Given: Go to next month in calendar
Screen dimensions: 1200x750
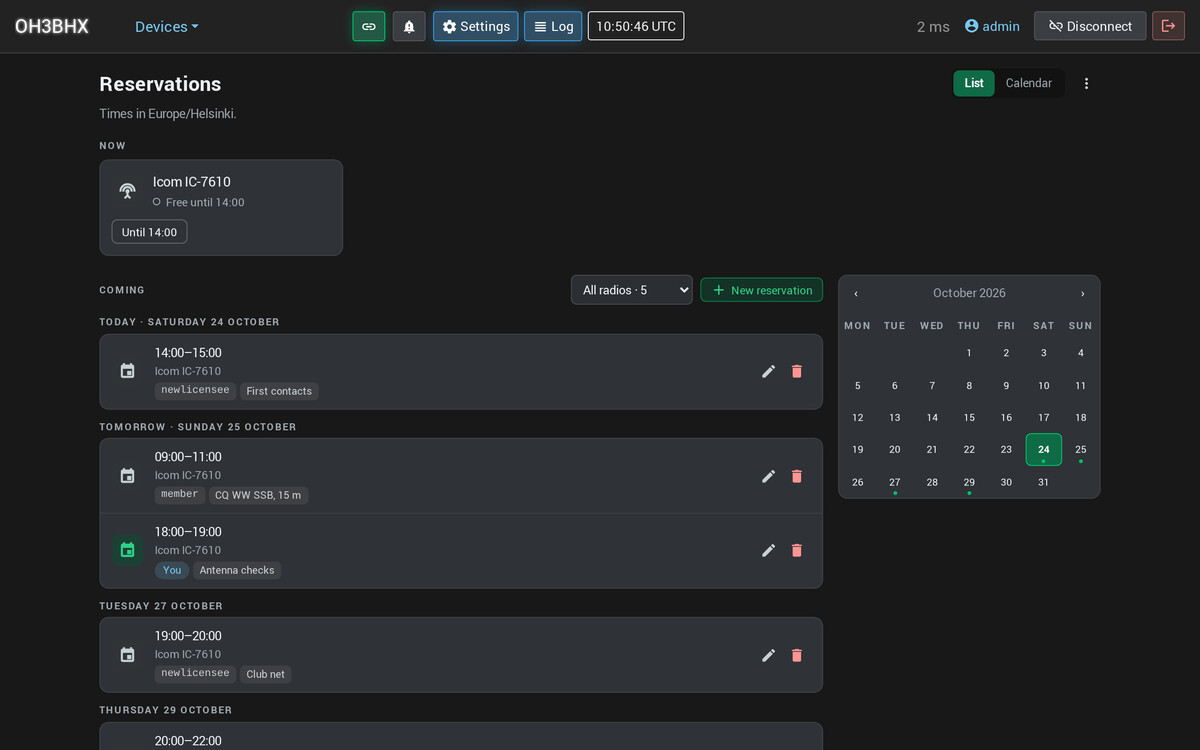Looking at the screenshot, I should tap(1082, 293).
